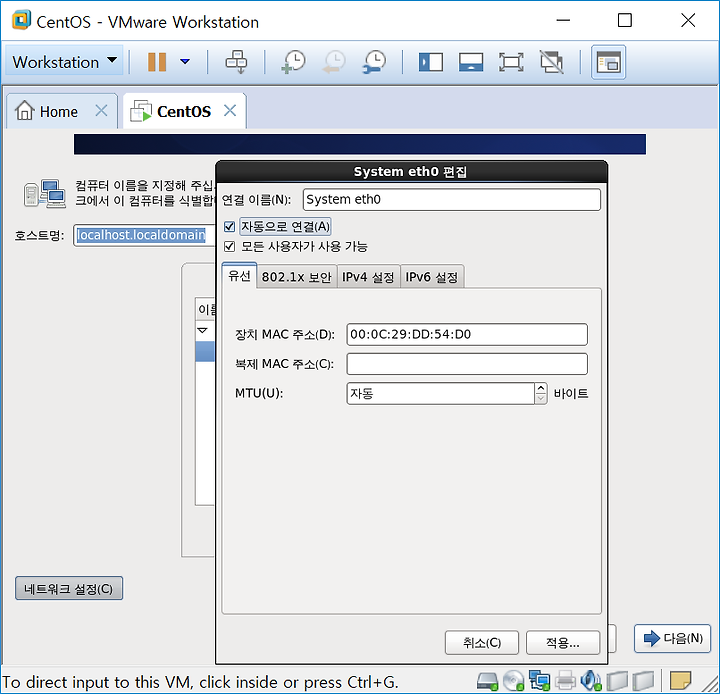Open the snapshot manager
This screenshot has width=720, height=694.
click(x=374, y=62)
